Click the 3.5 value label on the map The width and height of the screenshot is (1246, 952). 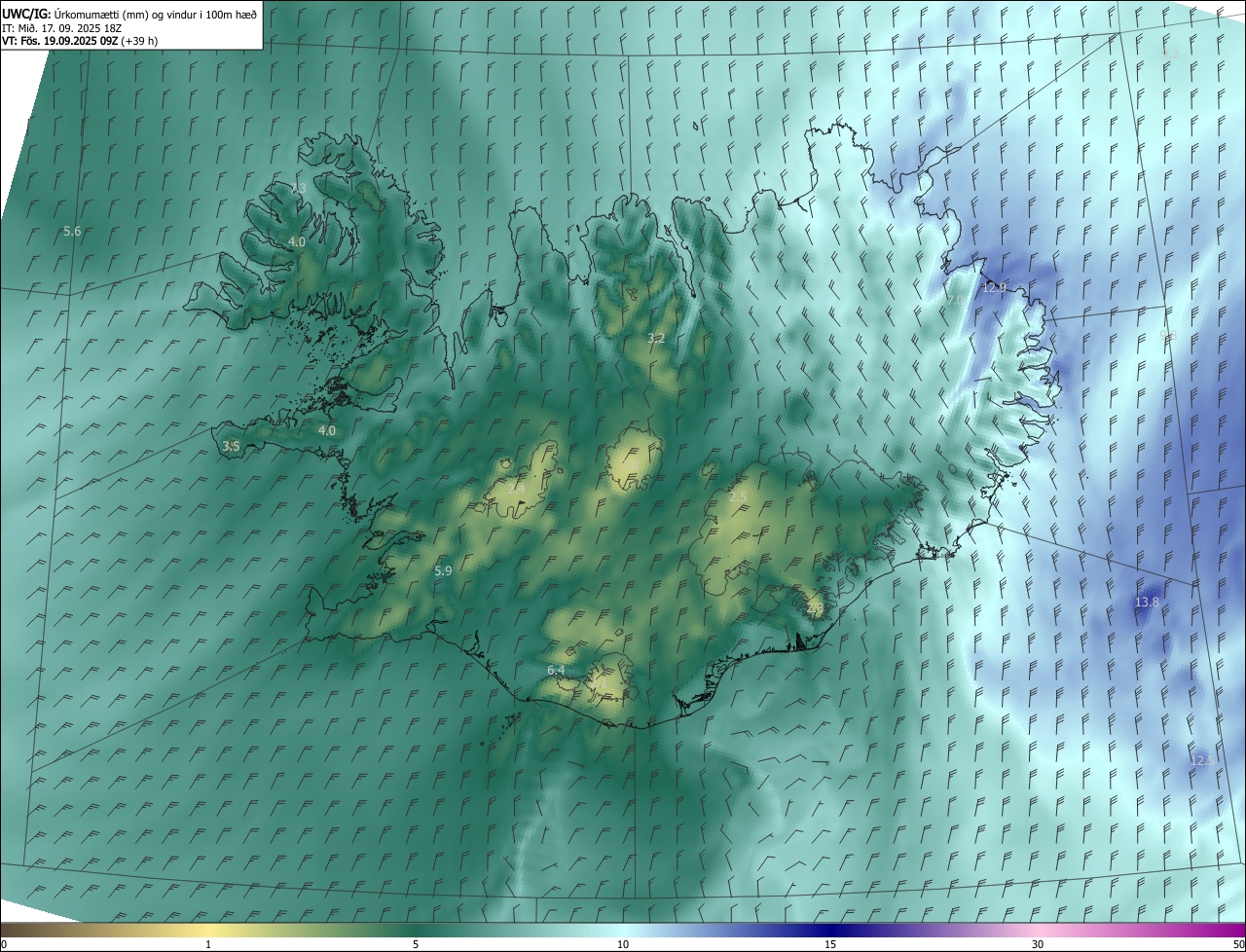click(231, 447)
